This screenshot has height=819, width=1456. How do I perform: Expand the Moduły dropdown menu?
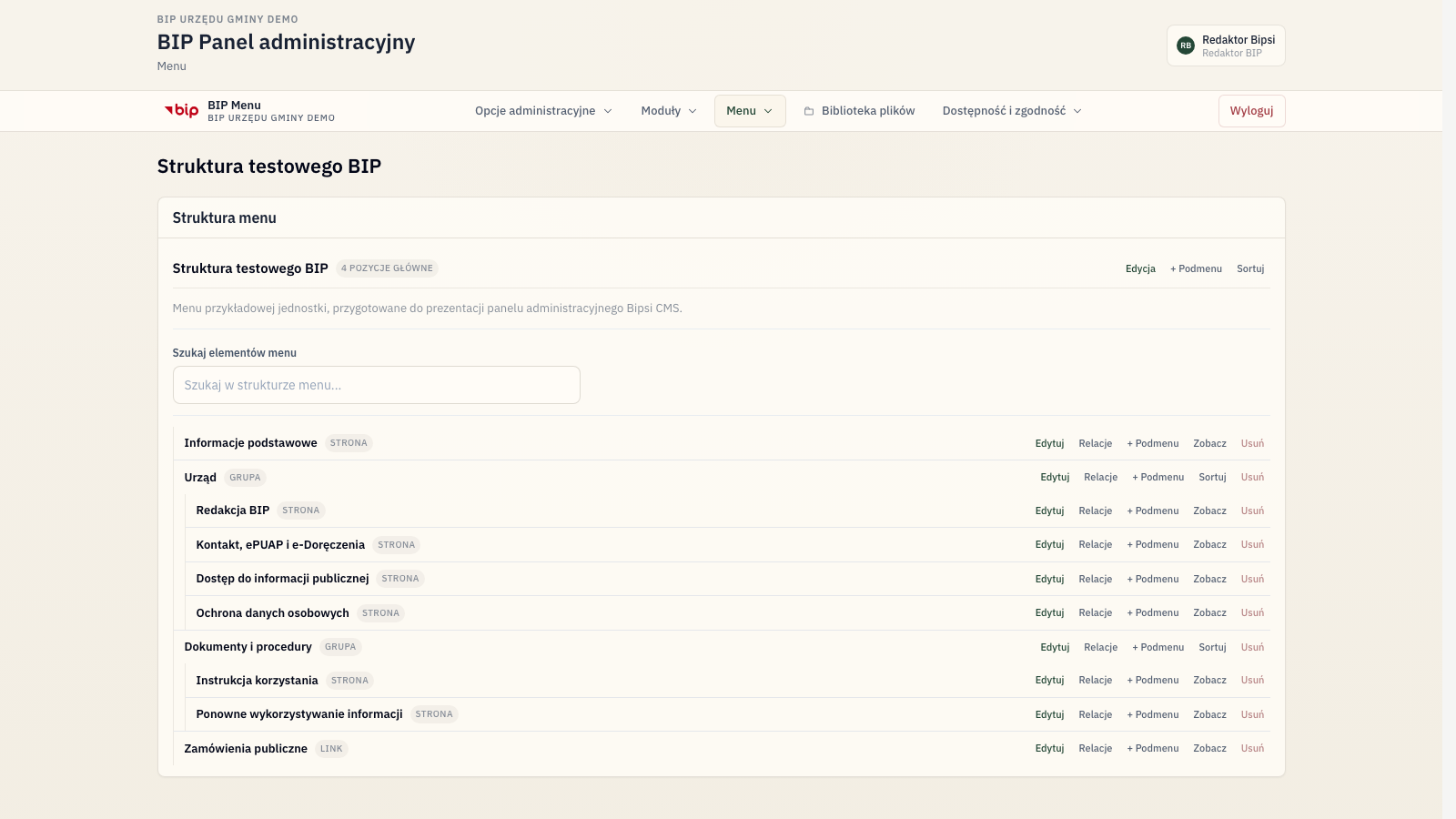point(669,111)
